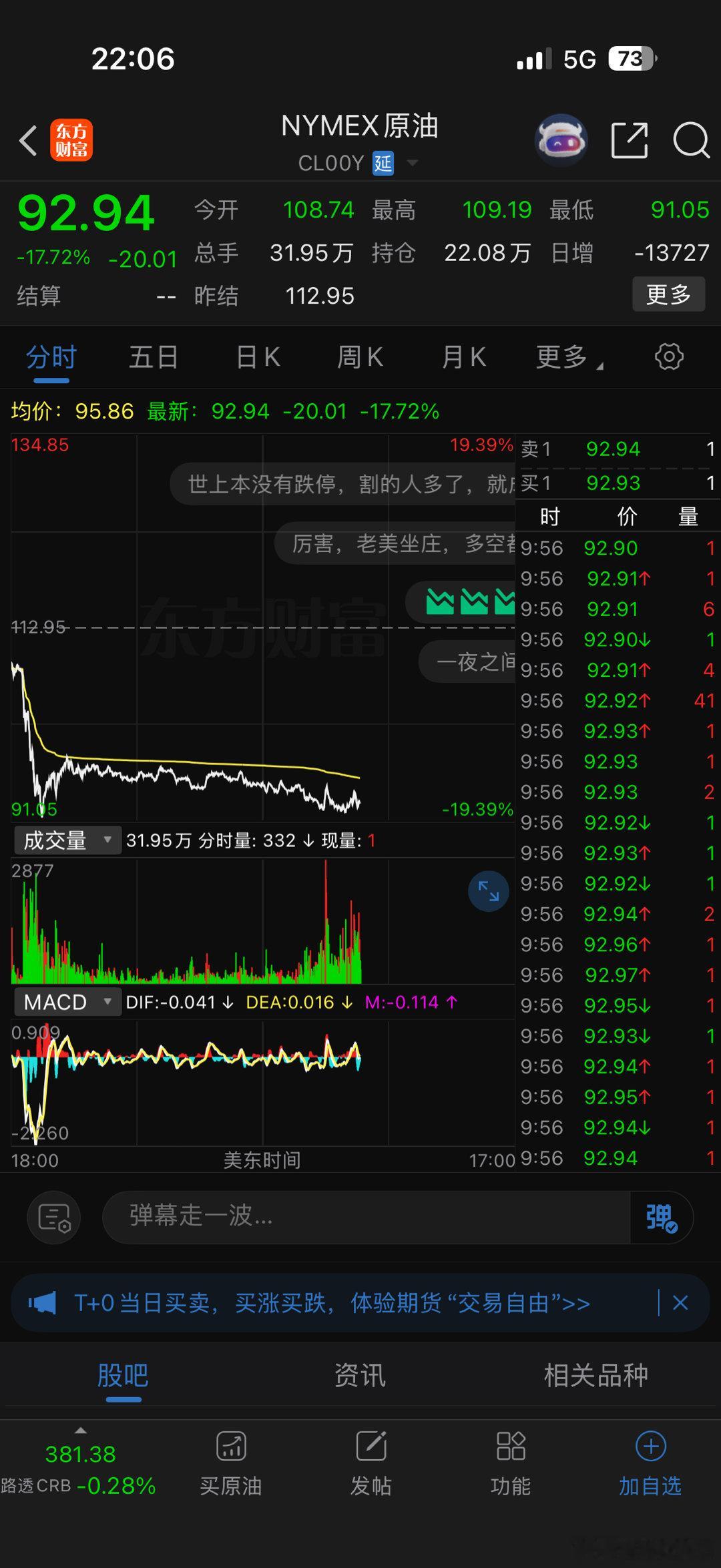Tap the 买1 92.93 bid row
721x1568 pixels.
618,483
